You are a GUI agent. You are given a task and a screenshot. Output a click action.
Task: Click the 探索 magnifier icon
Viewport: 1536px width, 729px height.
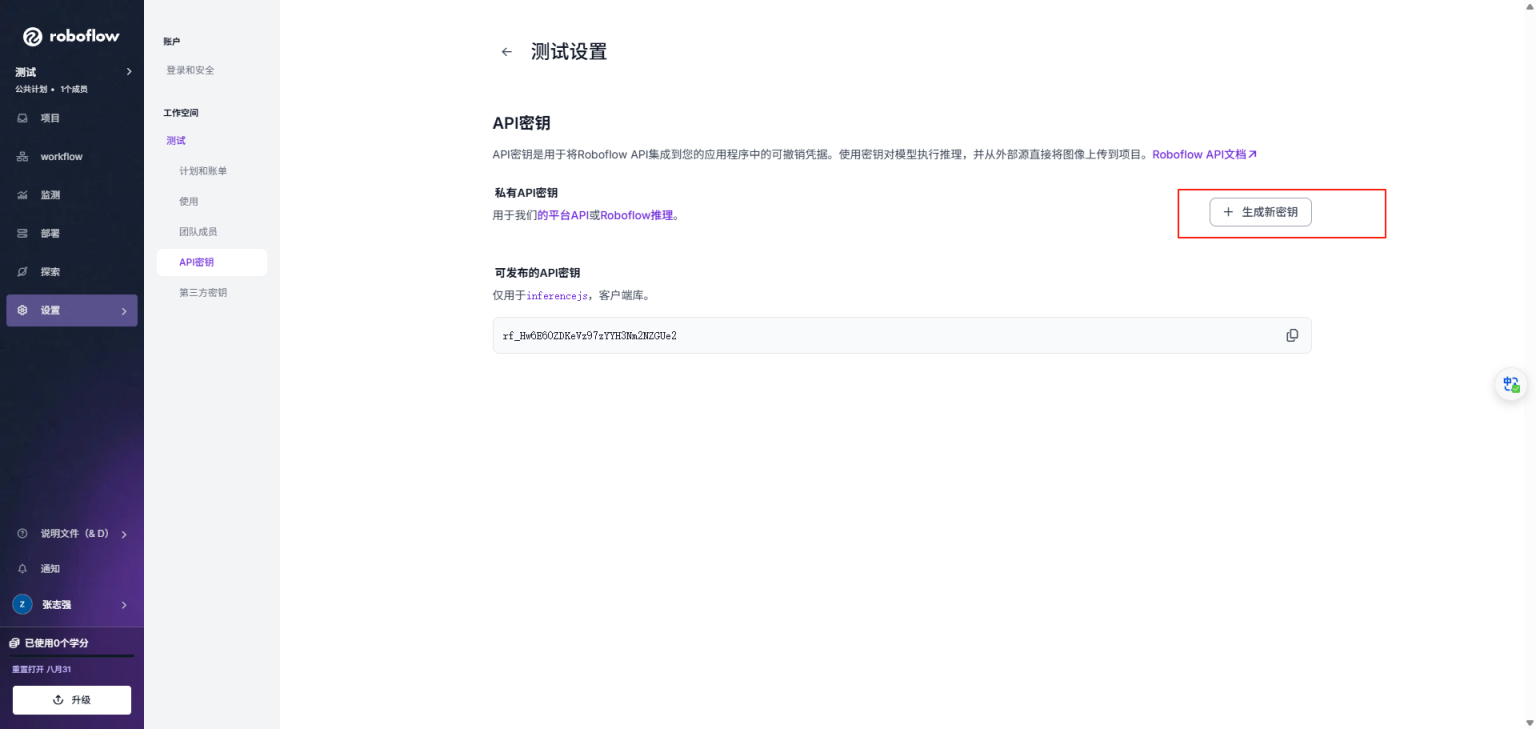pyautogui.click(x=22, y=271)
